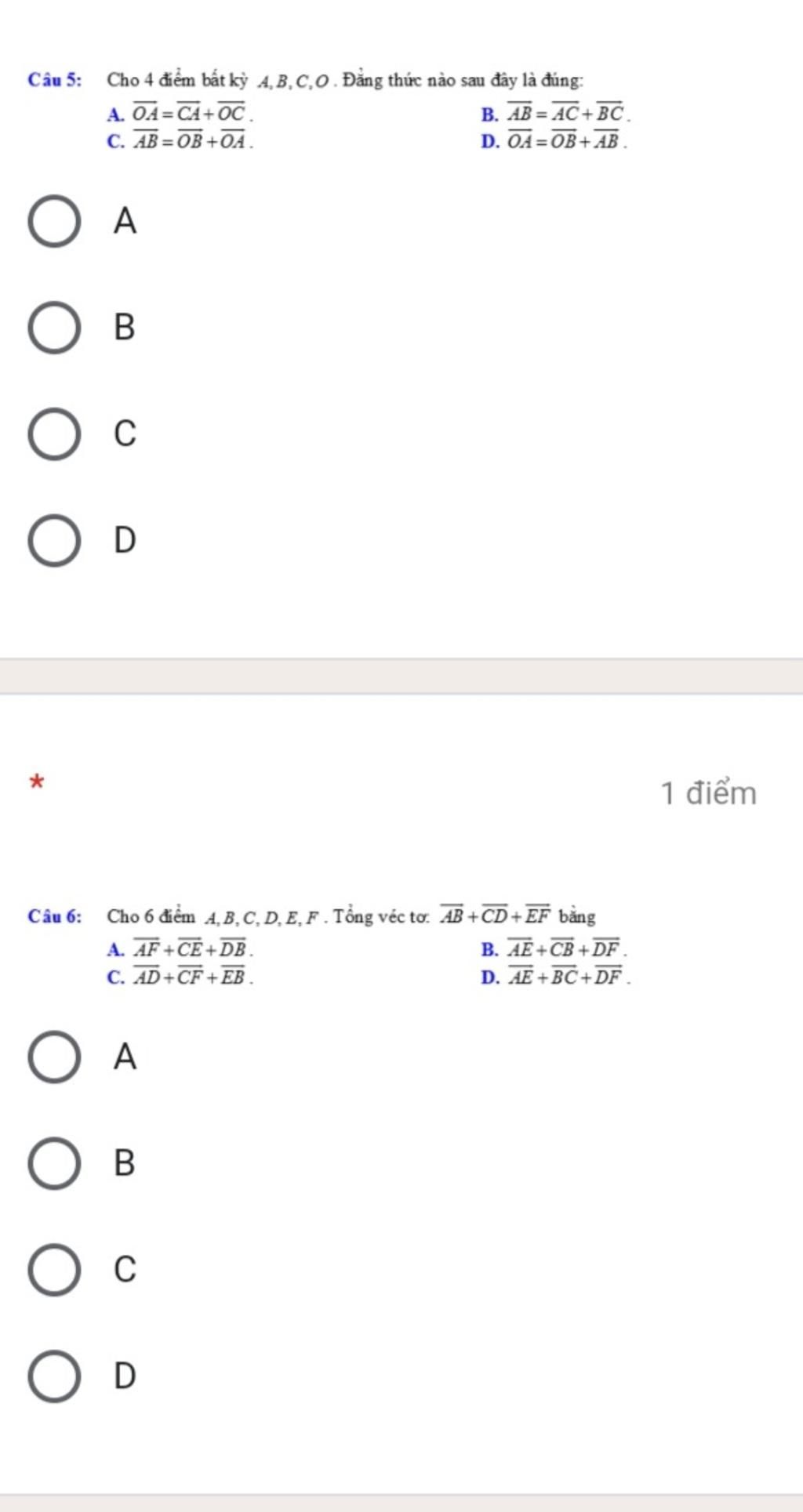
Task: Select radio circle C for Câu 5
Action: coord(54,433)
